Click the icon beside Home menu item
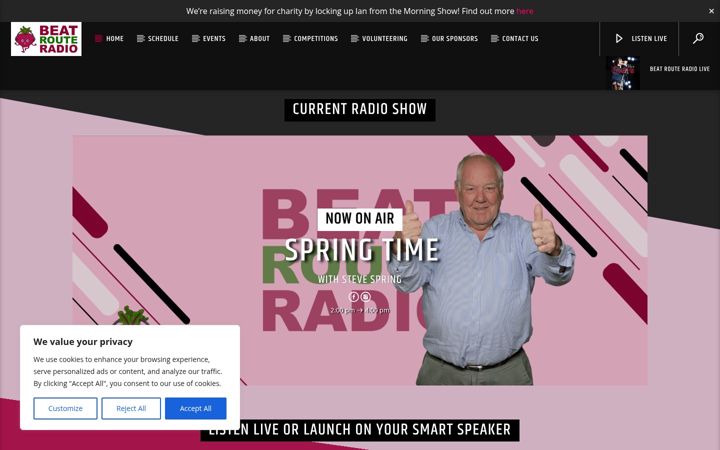Screen dimensions: 720x450 pos(98,39)
